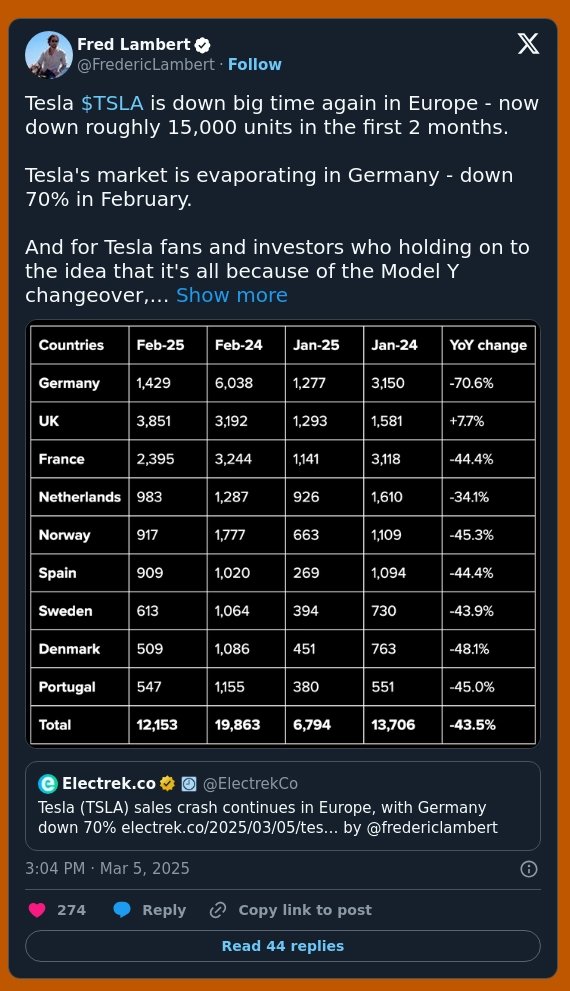Open the Tesla sales table image
The height and width of the screenshot is (991, 570).
coord(283,534)
